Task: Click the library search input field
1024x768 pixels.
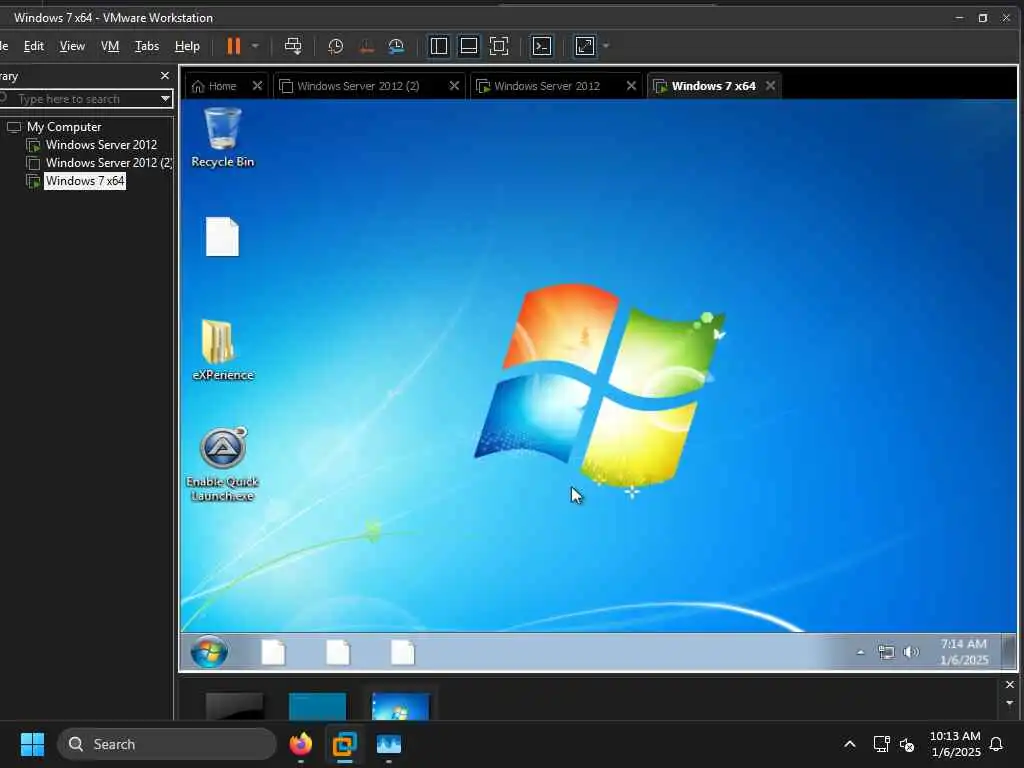Action: [x=78, y=99]
